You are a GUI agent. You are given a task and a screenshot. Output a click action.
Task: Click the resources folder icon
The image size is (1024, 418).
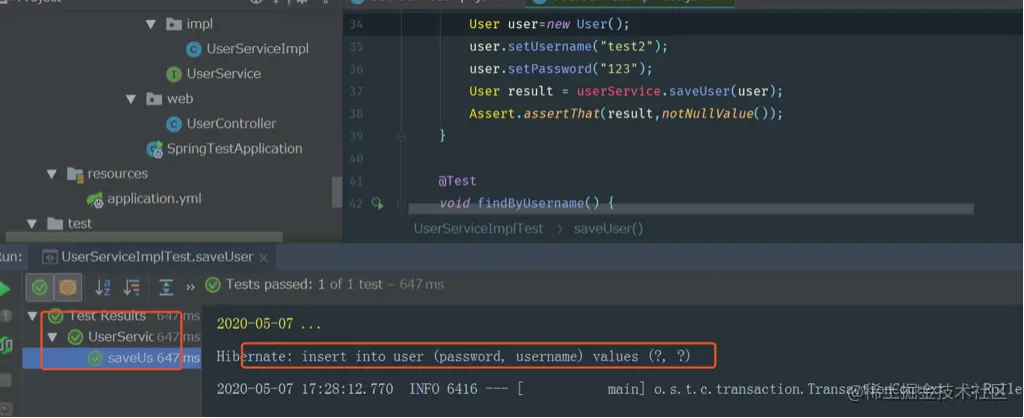pyautogui.click(x=74, y=174)
